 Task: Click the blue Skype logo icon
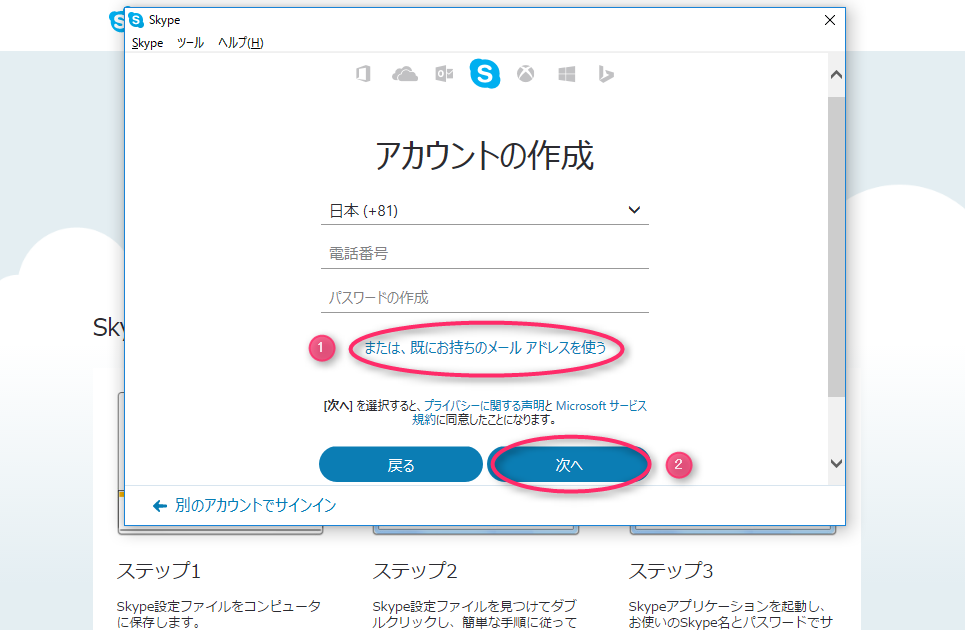[485, 74]
